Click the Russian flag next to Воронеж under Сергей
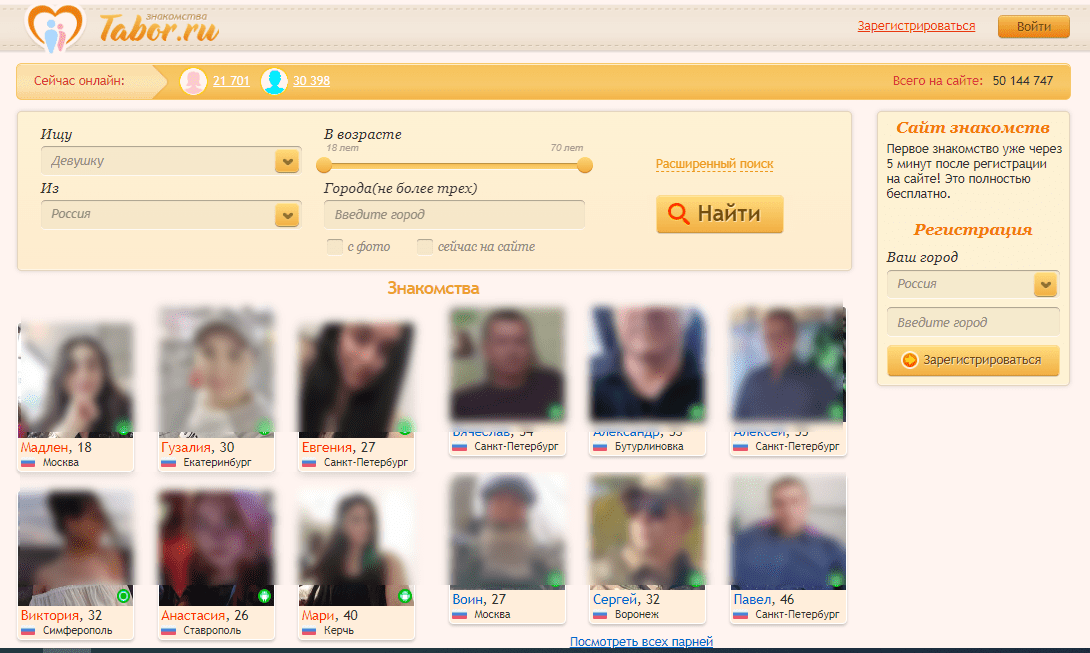The height and width of the screenshot is (653, 1090). (600, 615)
